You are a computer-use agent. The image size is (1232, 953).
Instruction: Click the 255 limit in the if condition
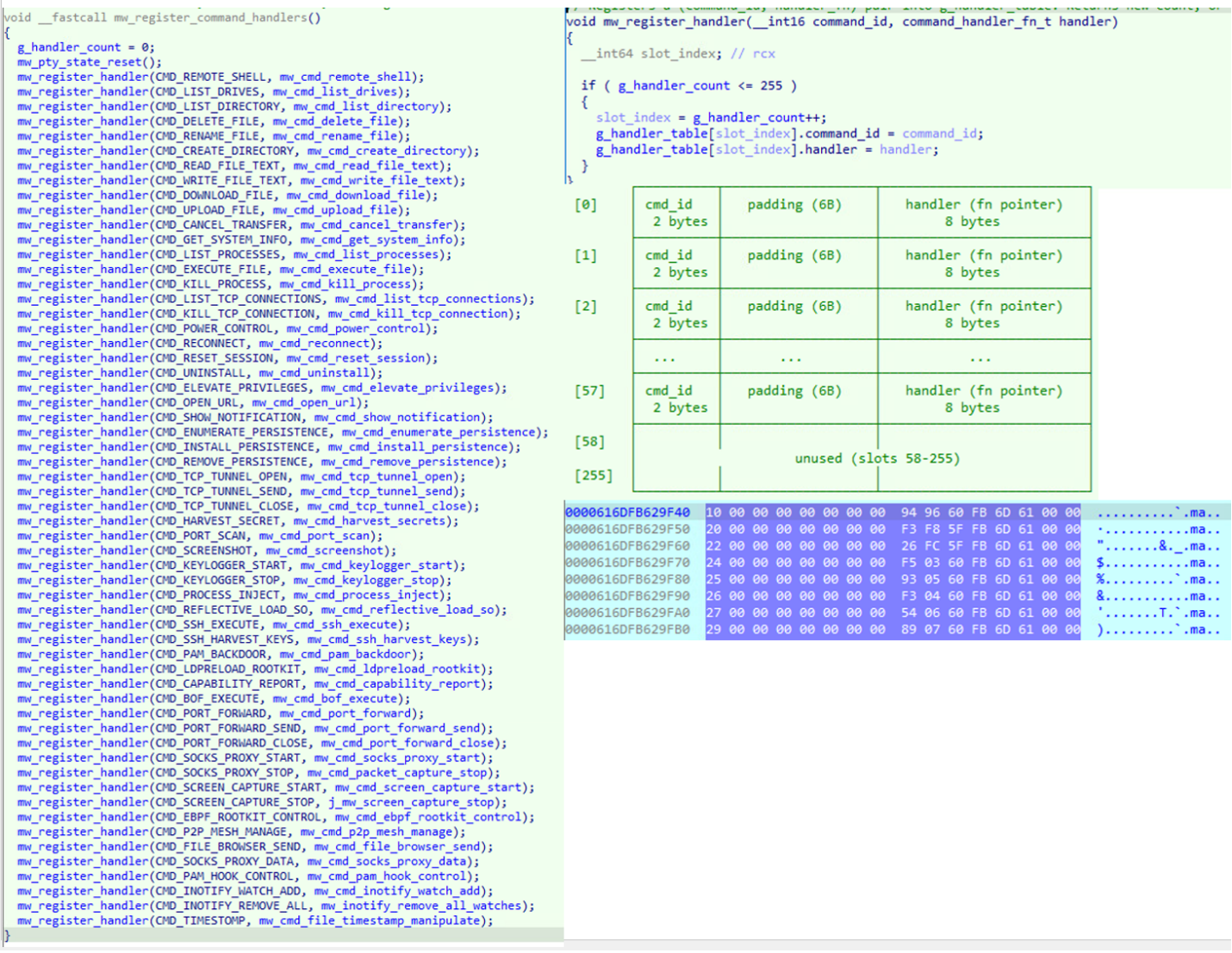[x=771, y=85]
